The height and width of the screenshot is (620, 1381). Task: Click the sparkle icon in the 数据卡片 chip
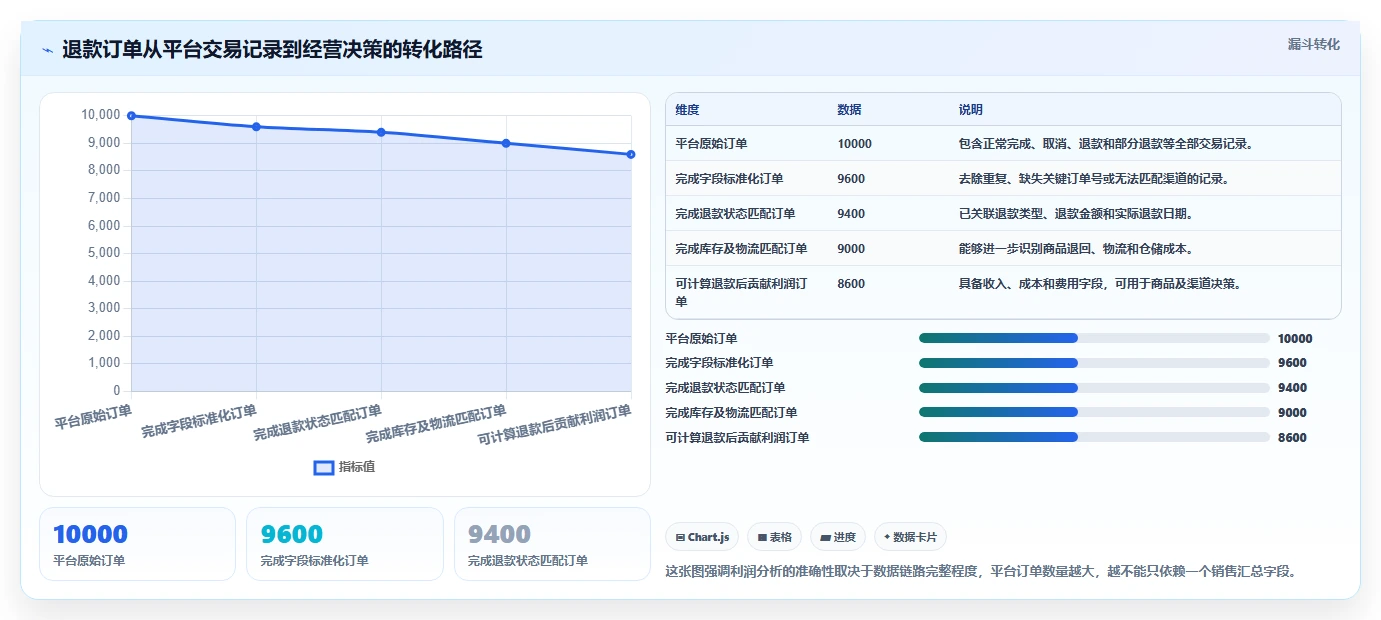pyautogui.click(x=887, y=537)
